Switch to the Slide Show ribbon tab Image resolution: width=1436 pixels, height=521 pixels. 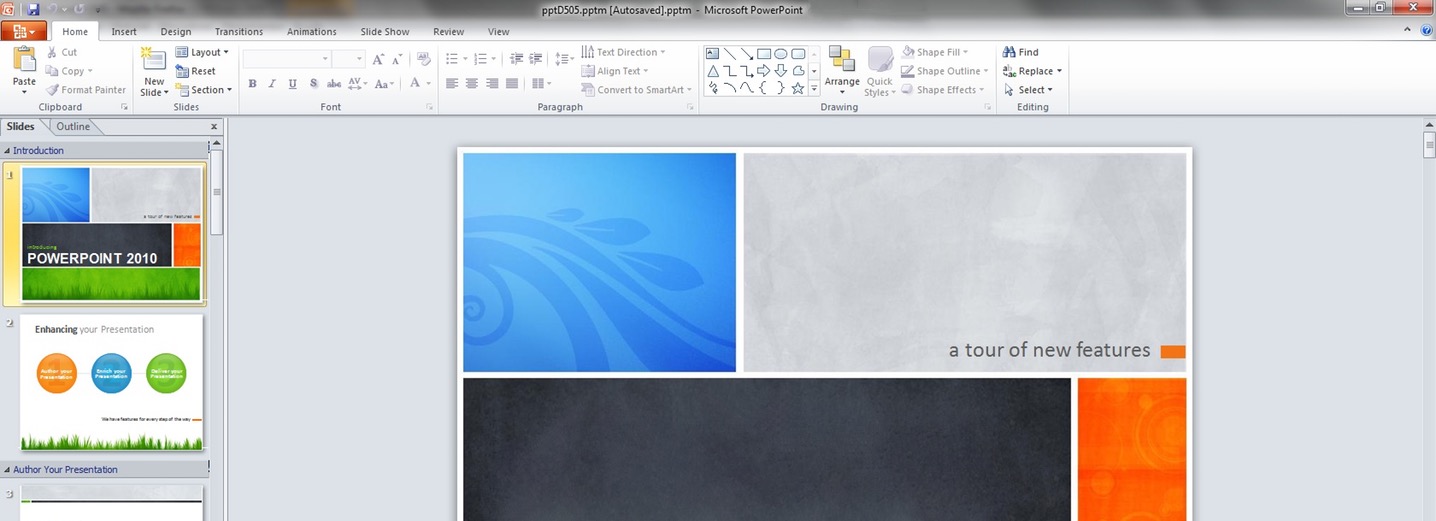click(385, 32)
